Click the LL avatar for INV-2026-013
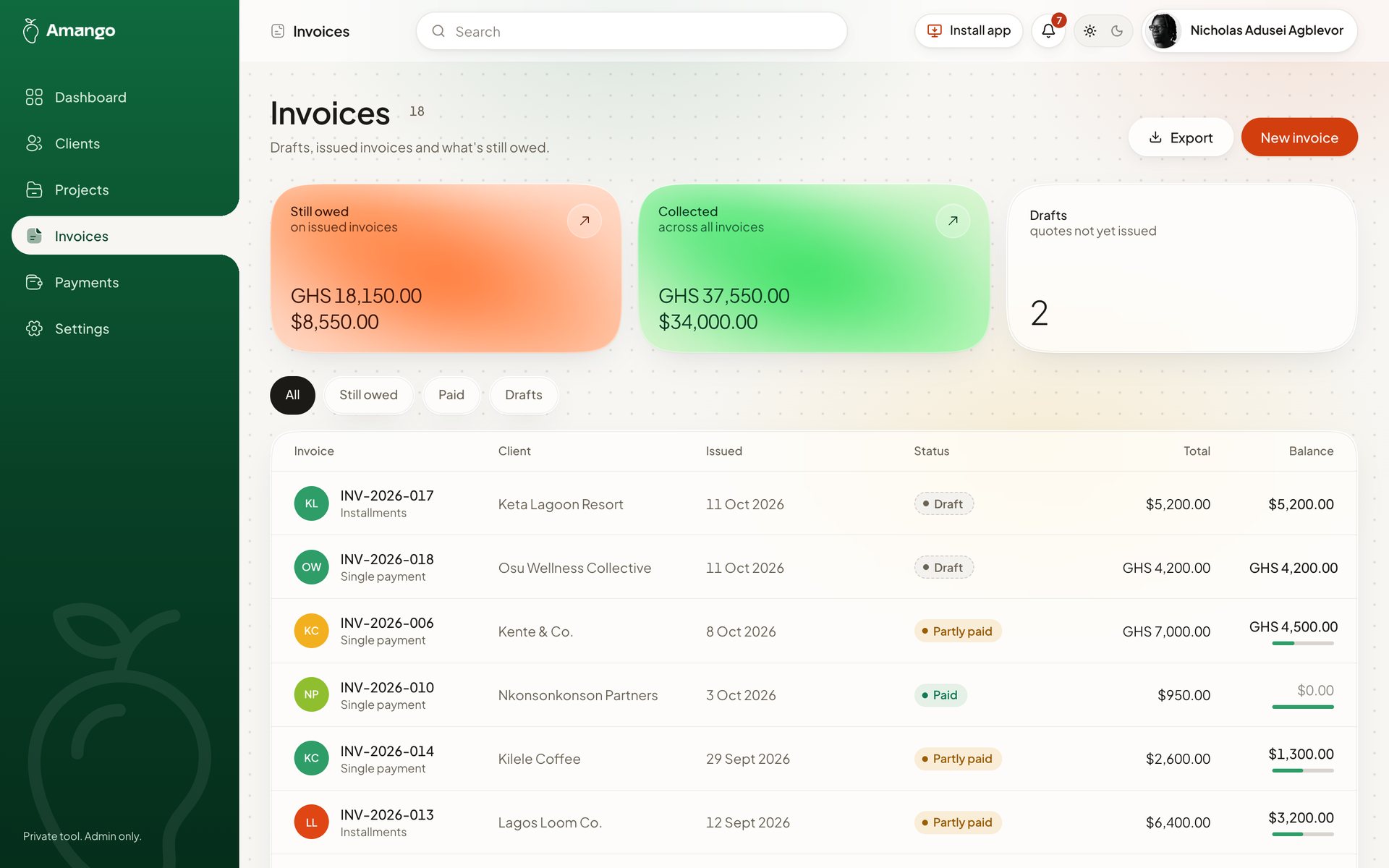The image size is (1389, 868). point(311,822)
